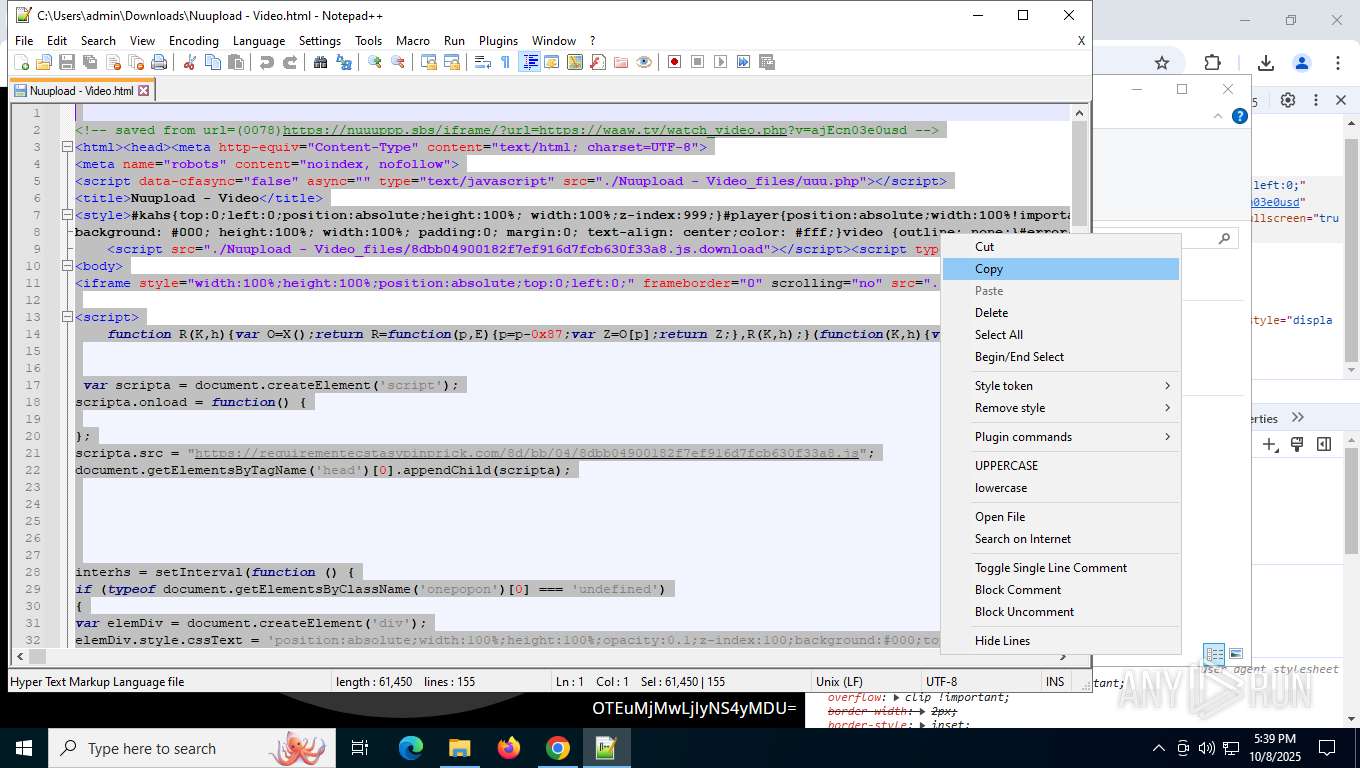The width and height of the screenshot is (1360, 768).
Task: Click the Save recorded macro icon
Action: click(x=767, y=62)
